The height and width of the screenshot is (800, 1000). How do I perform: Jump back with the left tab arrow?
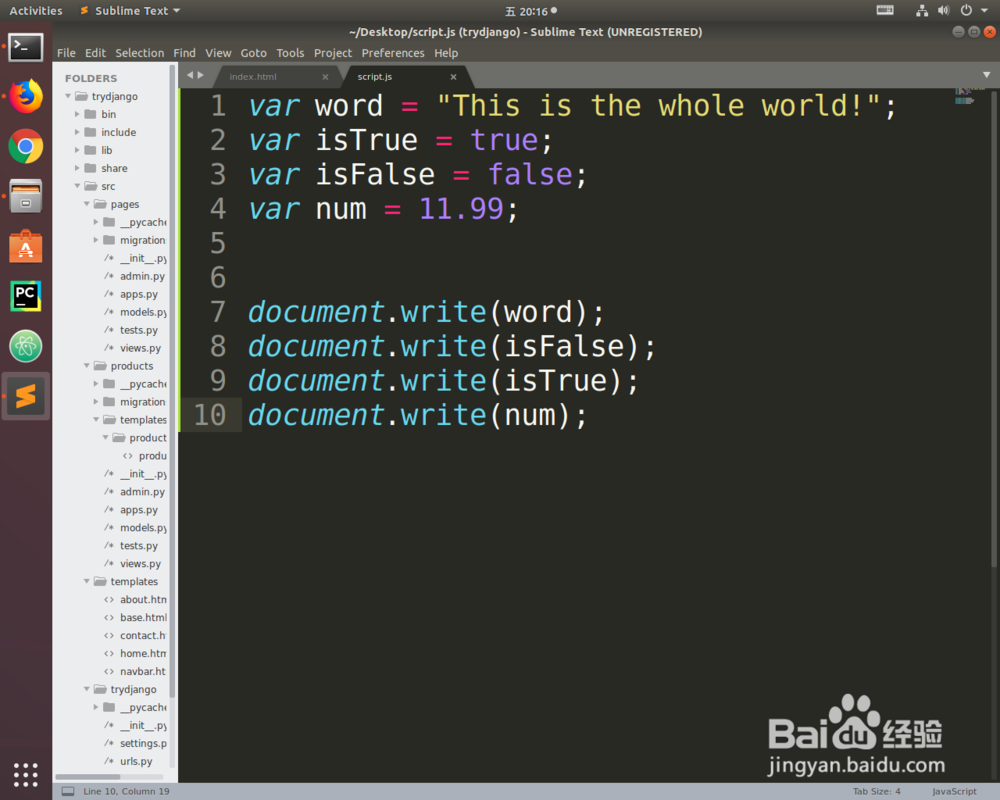[189, 75]
